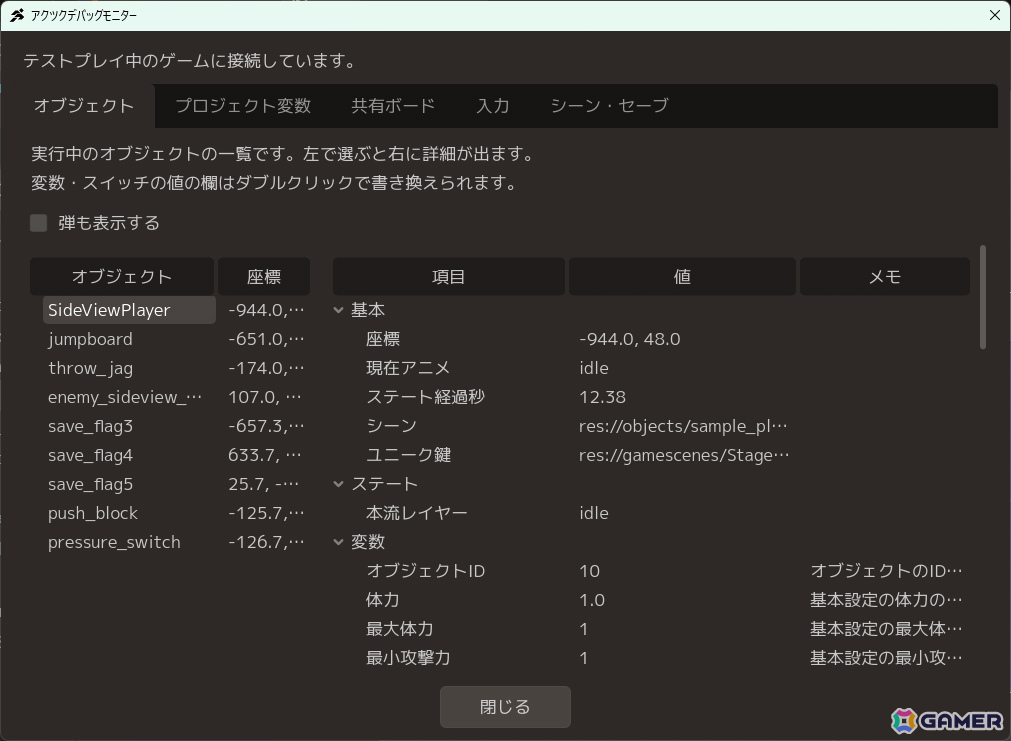The image size is (1011, 741).
Task: Click the memo オブジェクトのID…
Action: tap(886, 571)
